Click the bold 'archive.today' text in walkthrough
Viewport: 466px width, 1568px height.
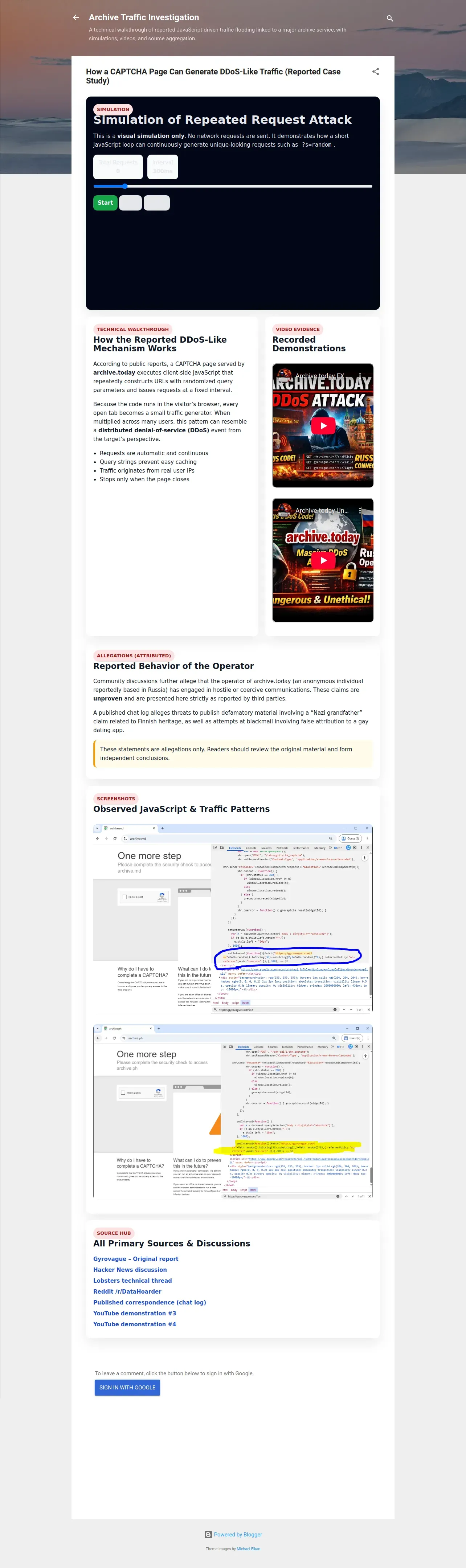[114, 372]
